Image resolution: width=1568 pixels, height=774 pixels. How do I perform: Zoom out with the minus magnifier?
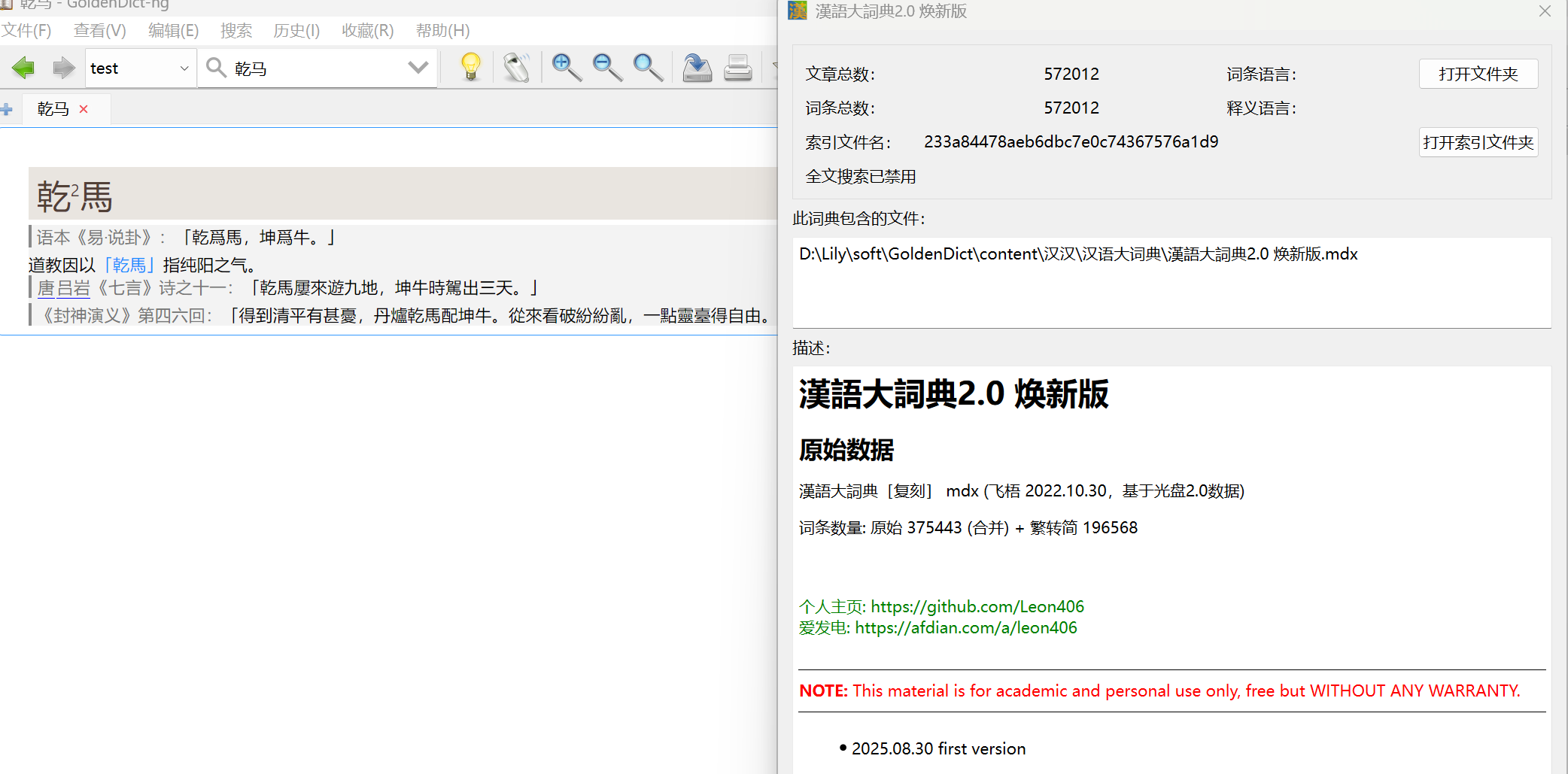pos(607,68)
